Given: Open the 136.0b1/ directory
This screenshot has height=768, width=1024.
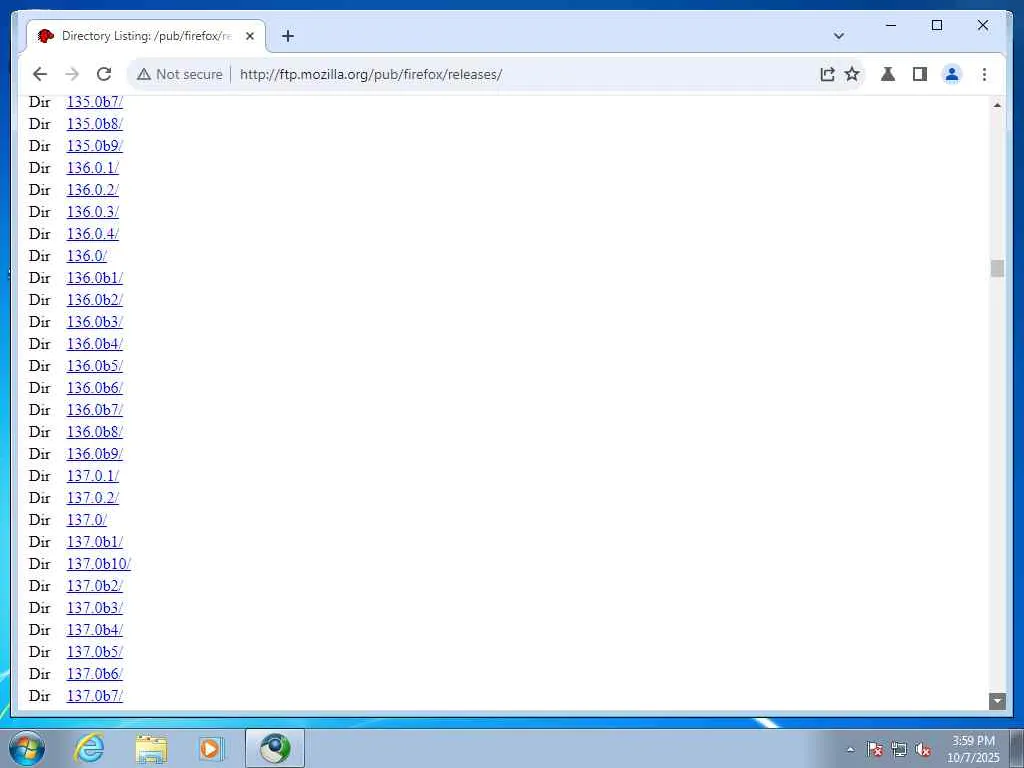Looking at the screenshot, I should (95, 278).
